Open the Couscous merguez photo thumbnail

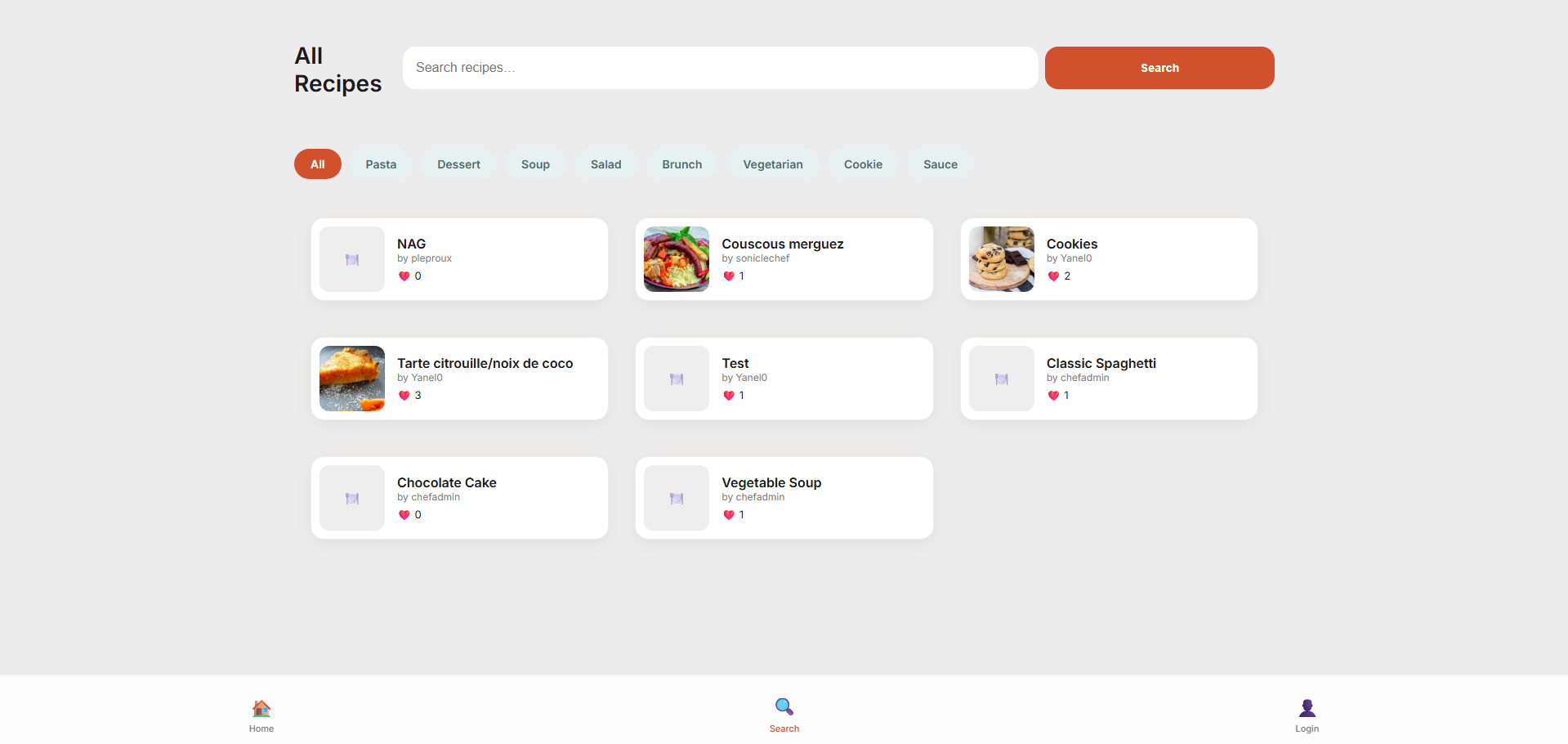pyautogui.click(x=677, y=259)
